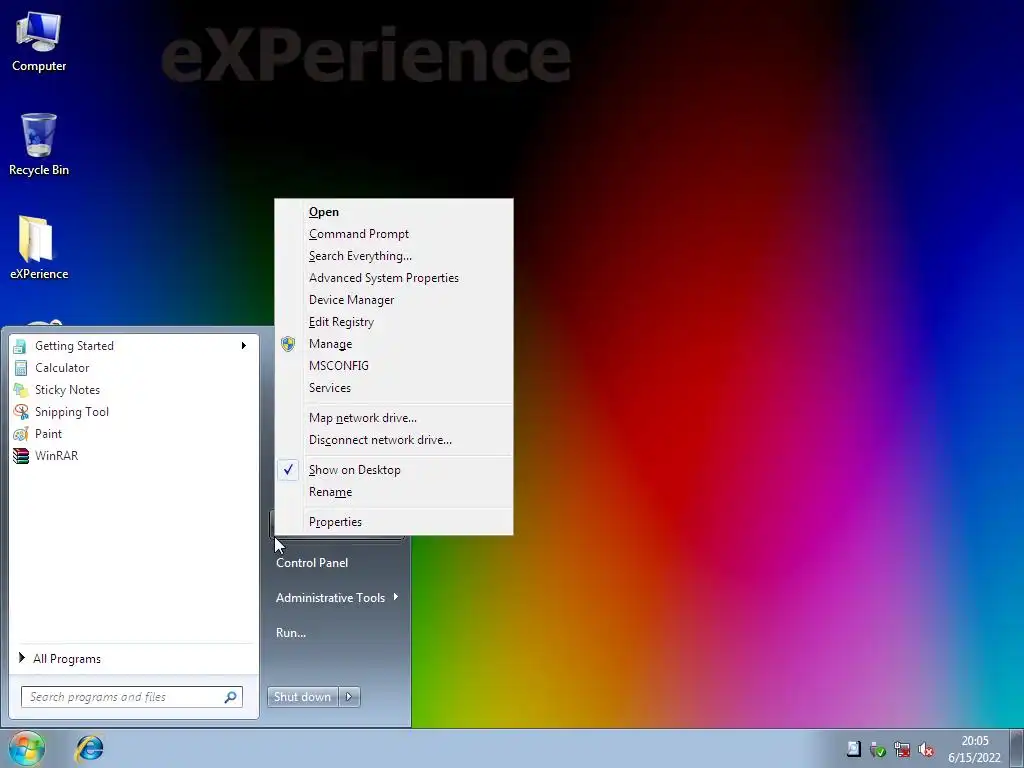1024x768 pixels.
Task: Open Sticky Notes from Start menu
Action: point(134,390)
